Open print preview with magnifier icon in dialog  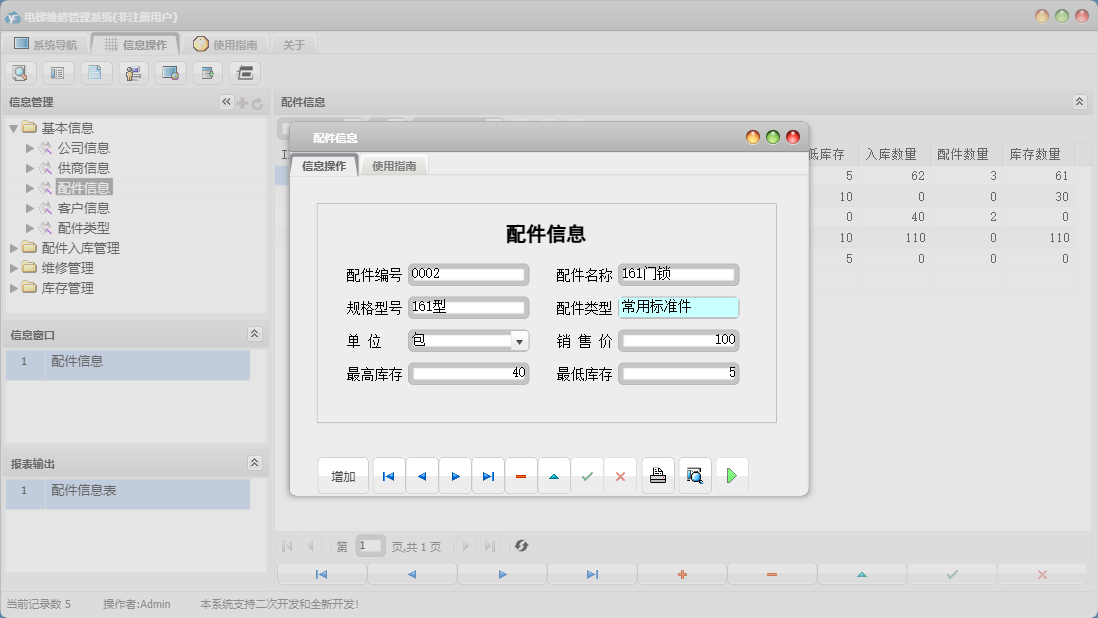695,477
